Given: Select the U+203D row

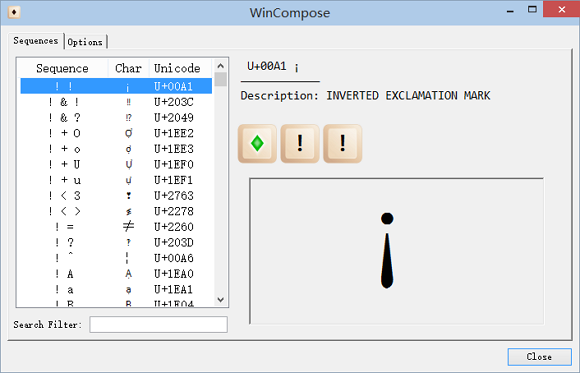Looking at the screenshot, I should pyautogui.click(x=116, y=242).
